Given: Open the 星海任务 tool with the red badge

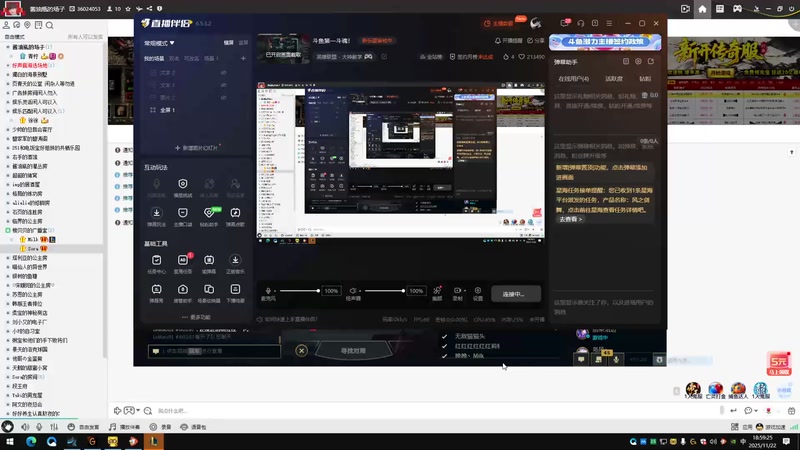Looking at the screenshot, I should (x=183, y=260).
